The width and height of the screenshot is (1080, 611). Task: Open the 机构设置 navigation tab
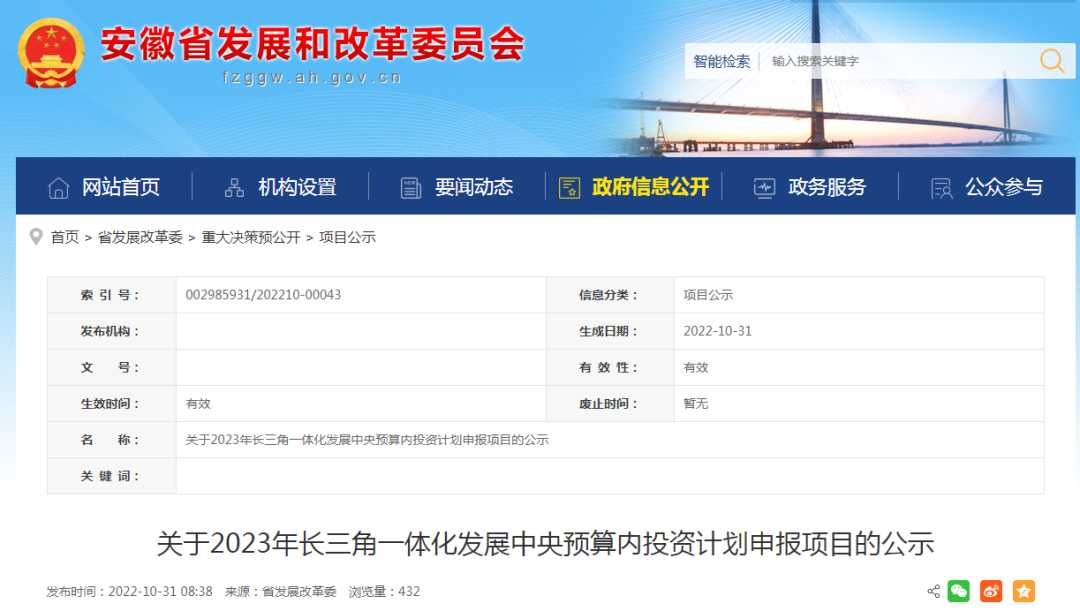297,187
